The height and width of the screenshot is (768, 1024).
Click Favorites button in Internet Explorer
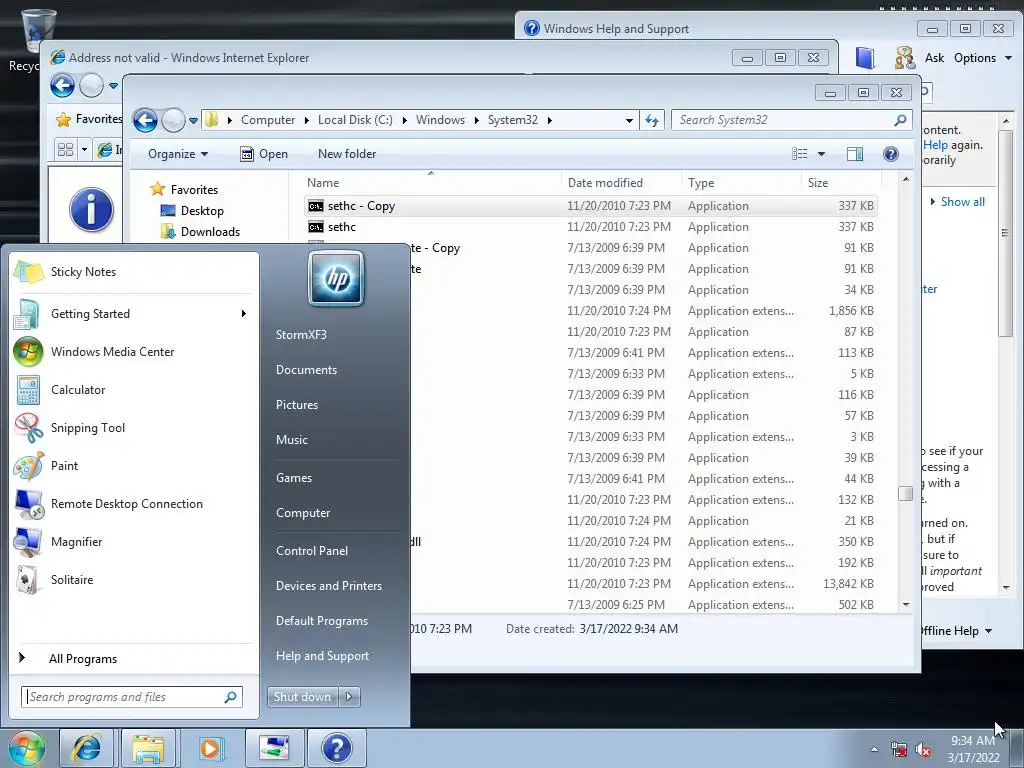[89, 119]
